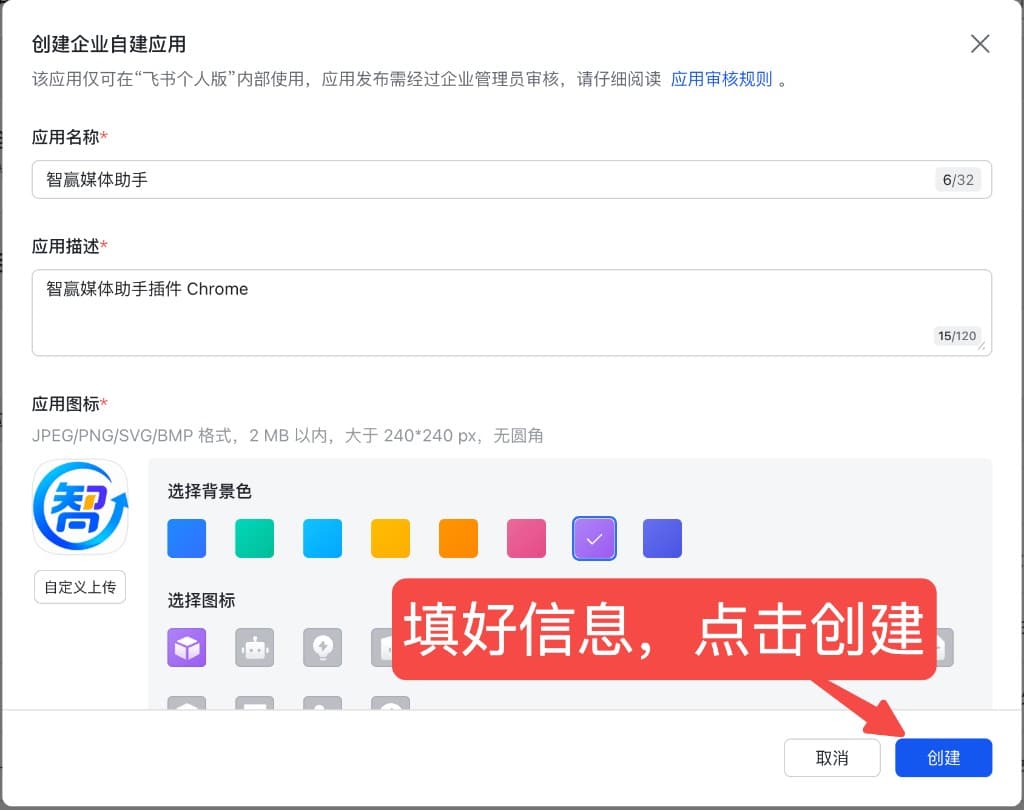Click into the 应用描述 text area
The width and height of the screenshot is (1024, 810).
coord(512,313)
